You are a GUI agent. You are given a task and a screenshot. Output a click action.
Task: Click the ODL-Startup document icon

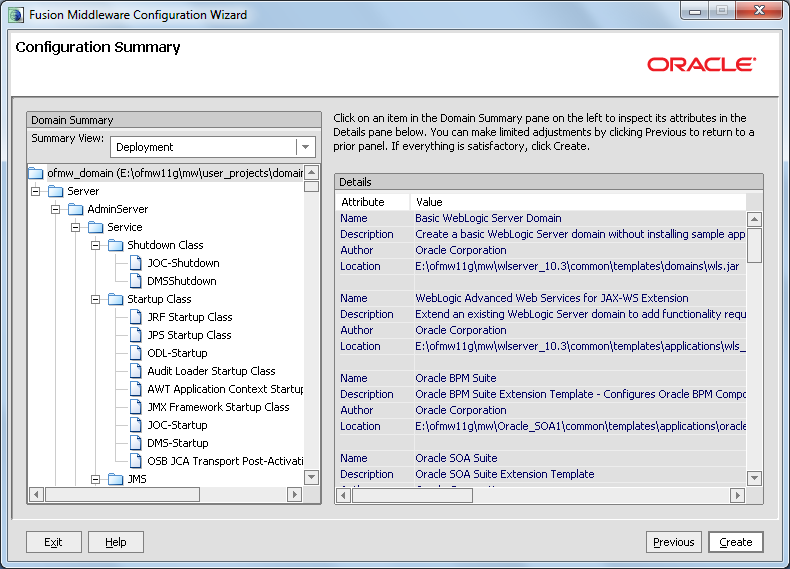[x=136, y=353]
